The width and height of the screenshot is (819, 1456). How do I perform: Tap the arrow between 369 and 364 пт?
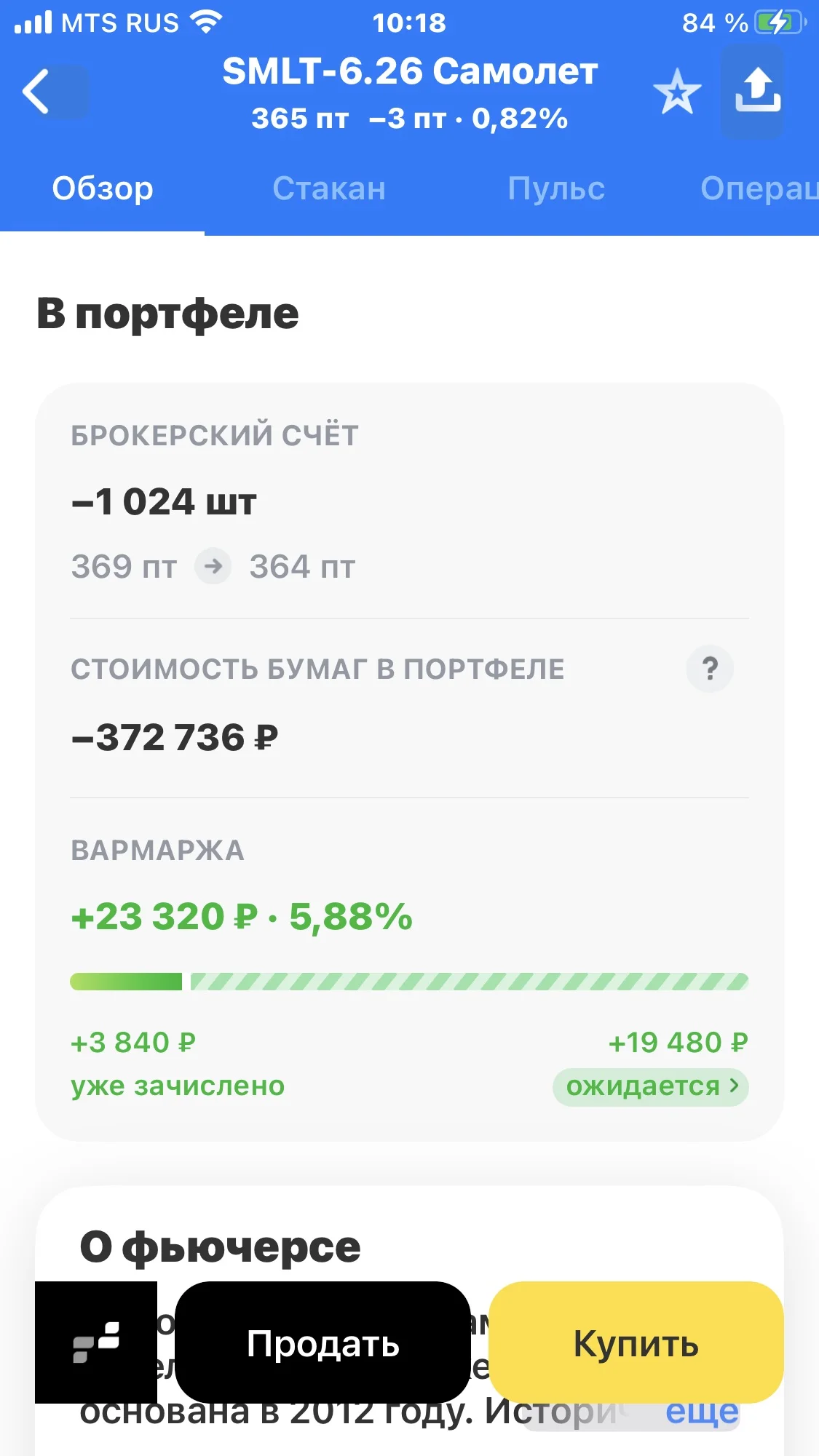tap(213, 565)
